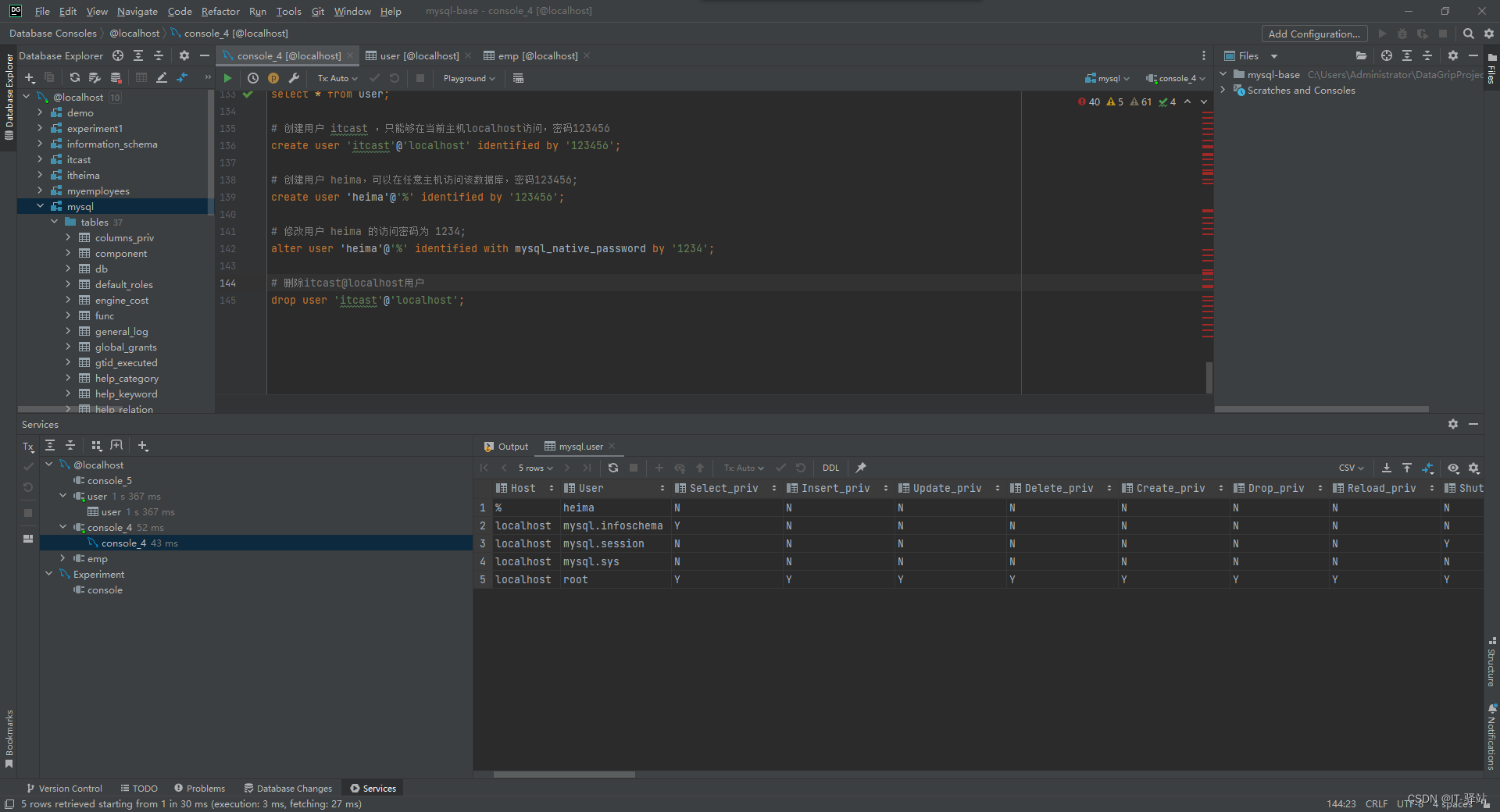Pin the mysql.user result tab

(x=861, y=468)
